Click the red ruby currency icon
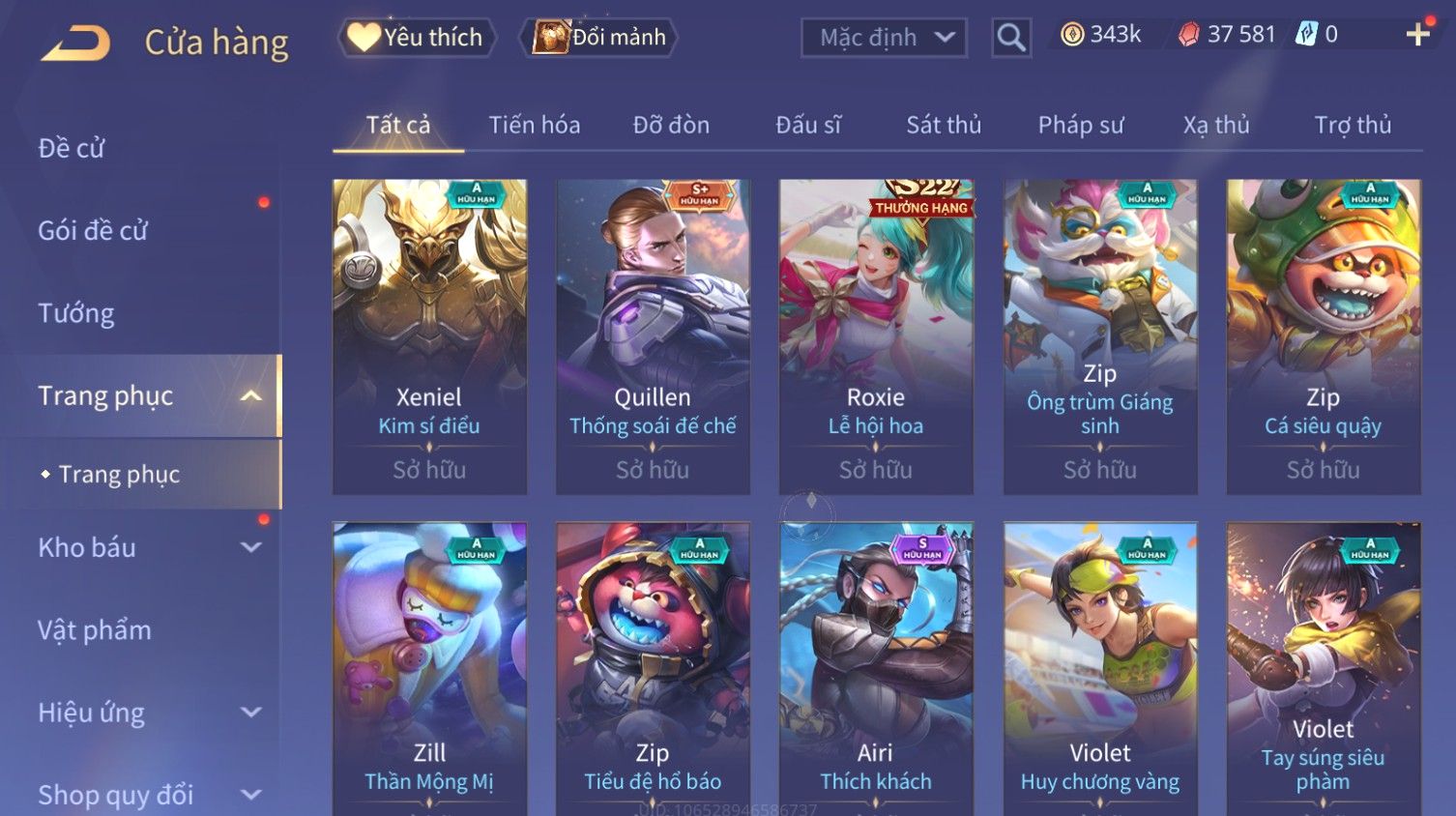The width and height of the screenshot is (1456, 816). [1189, 35]
